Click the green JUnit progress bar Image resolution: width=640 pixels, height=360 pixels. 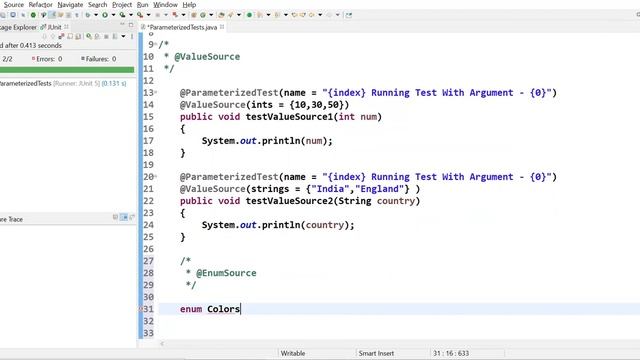point(67,70)
